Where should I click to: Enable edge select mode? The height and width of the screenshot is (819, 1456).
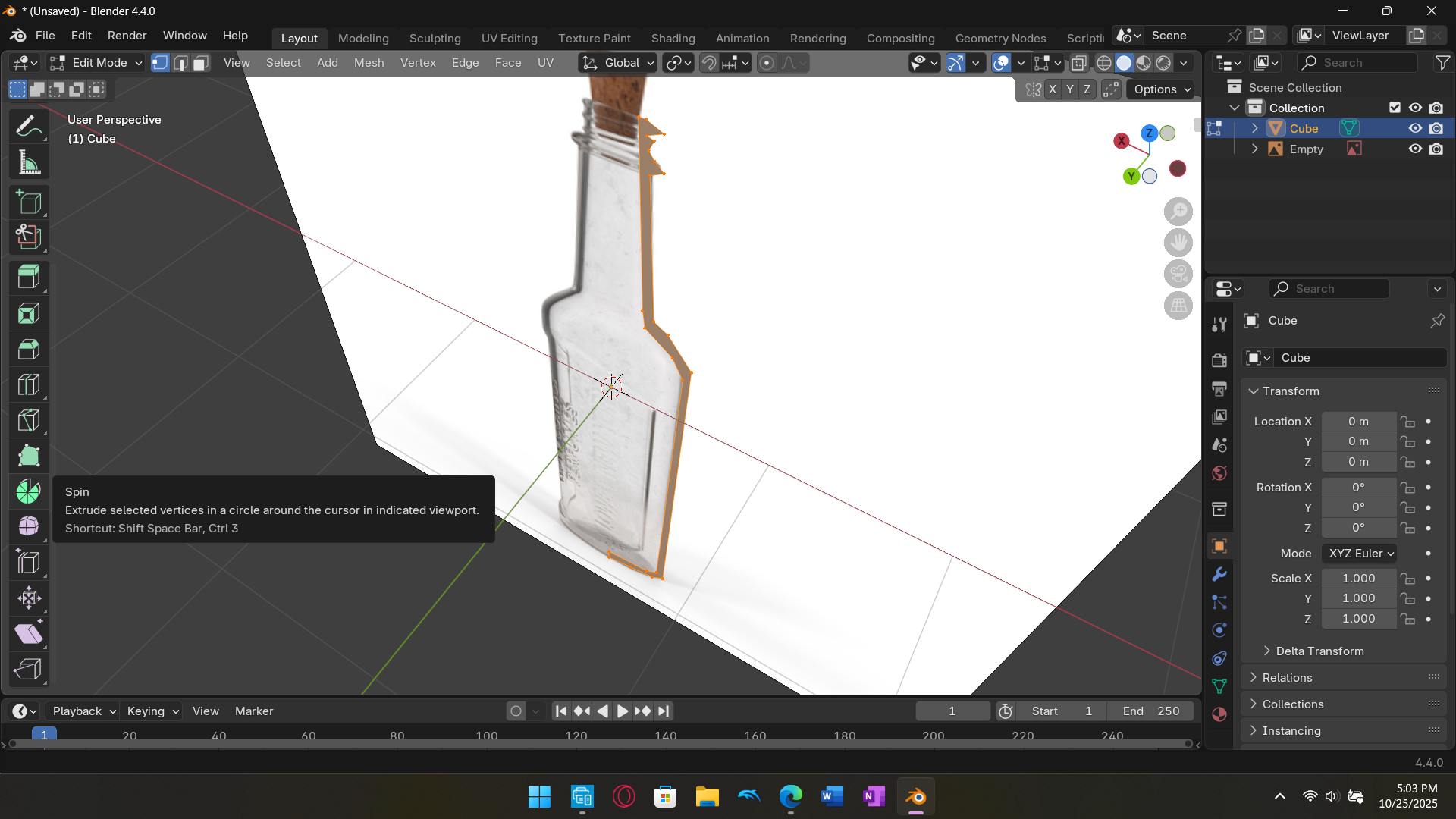click(180, 63)
